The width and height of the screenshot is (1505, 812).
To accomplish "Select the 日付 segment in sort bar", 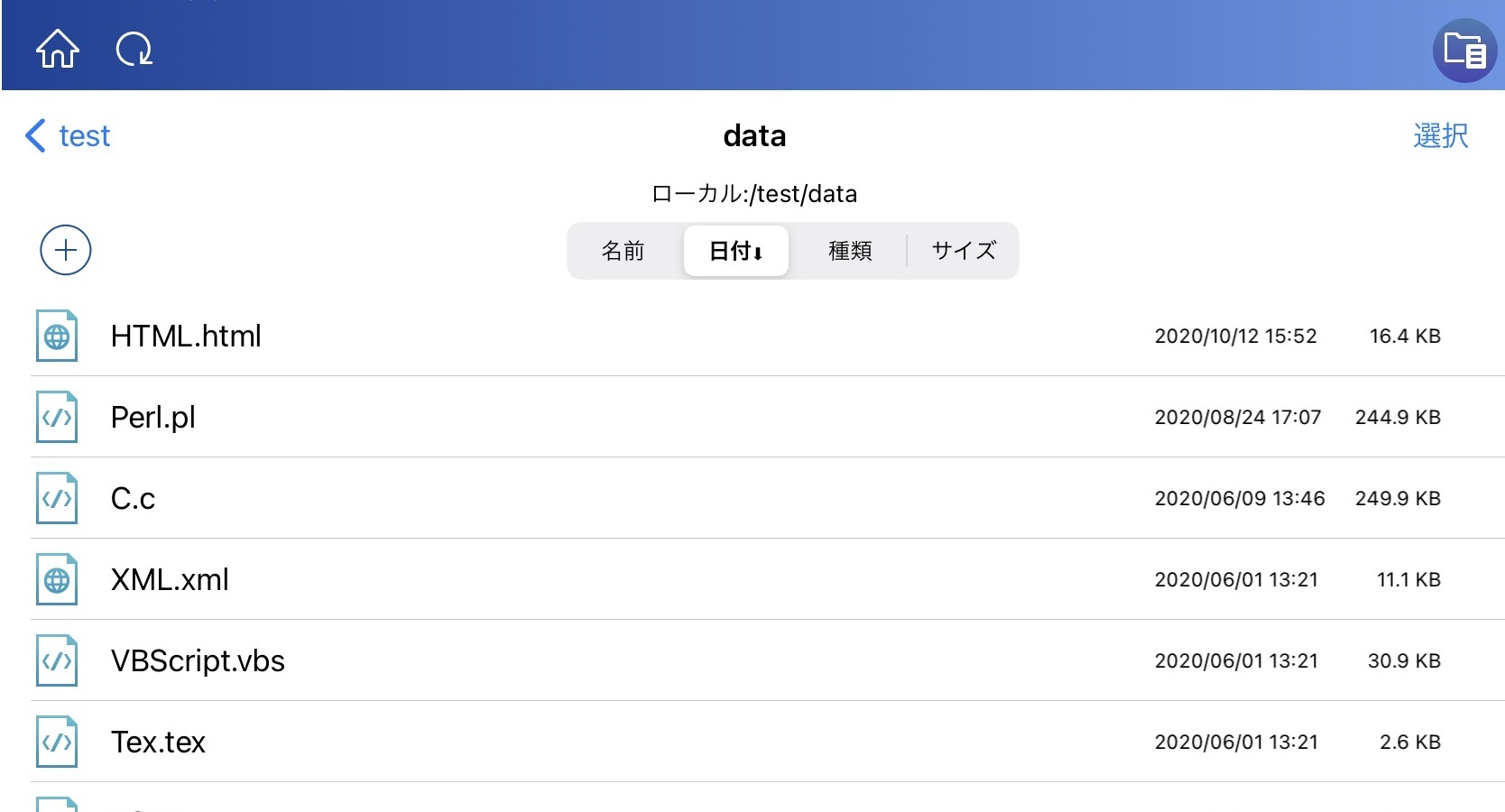I will point(735,251).
